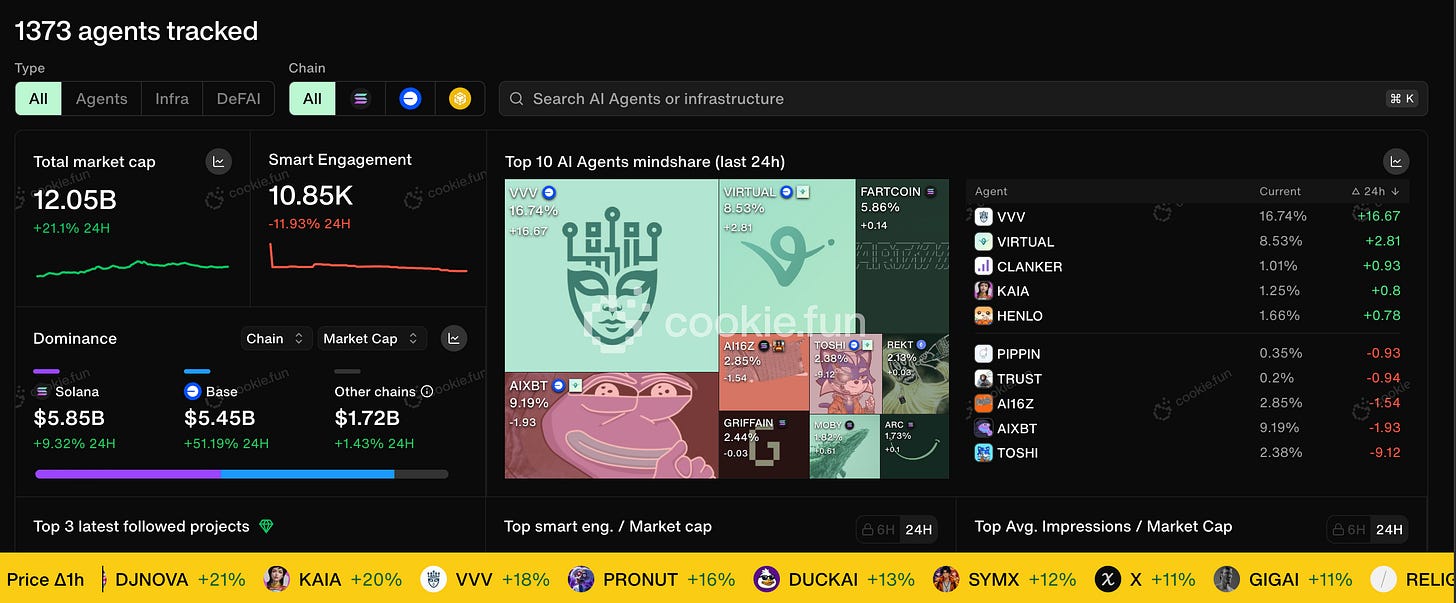The image size is (1456, 603).
Task: Click the KAIA avatar in the price ticker
Action: pos(277,579)
